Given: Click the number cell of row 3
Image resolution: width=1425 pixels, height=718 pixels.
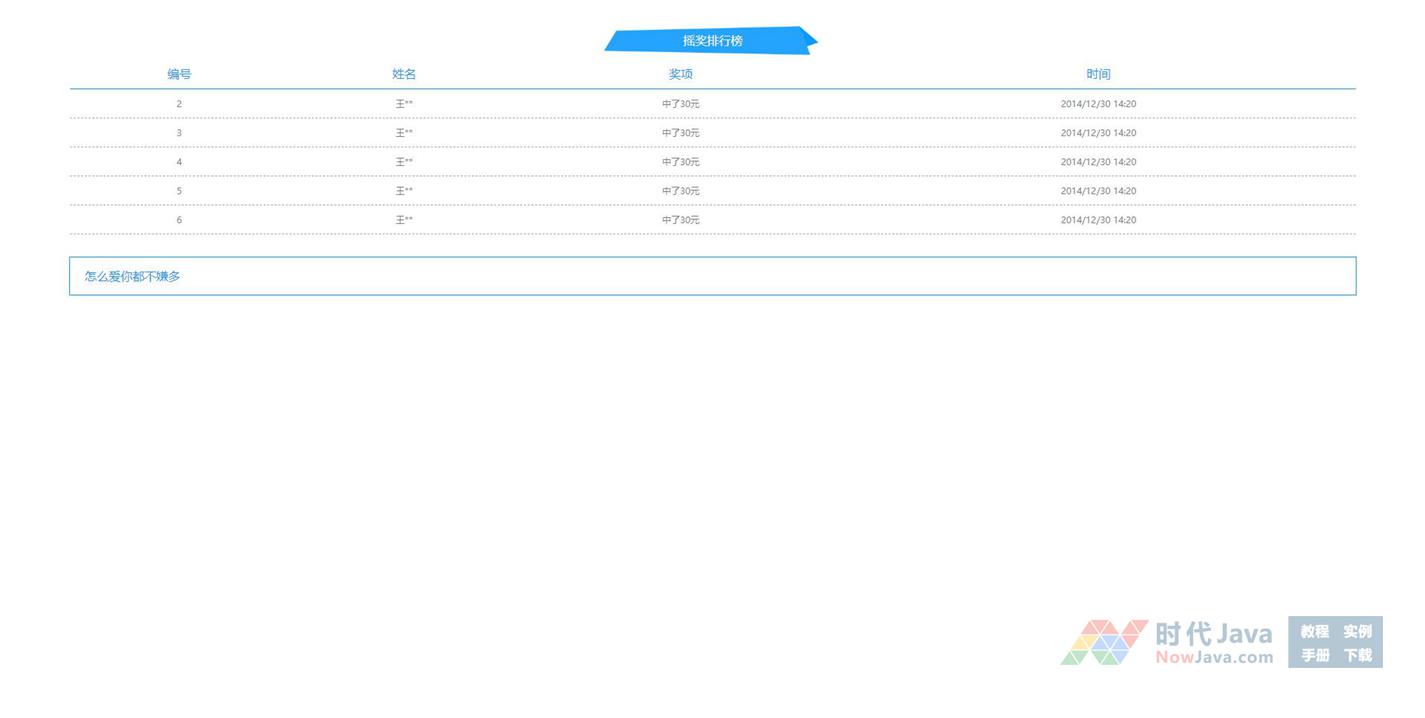Looking at the screenshot, I should [179, 133].
